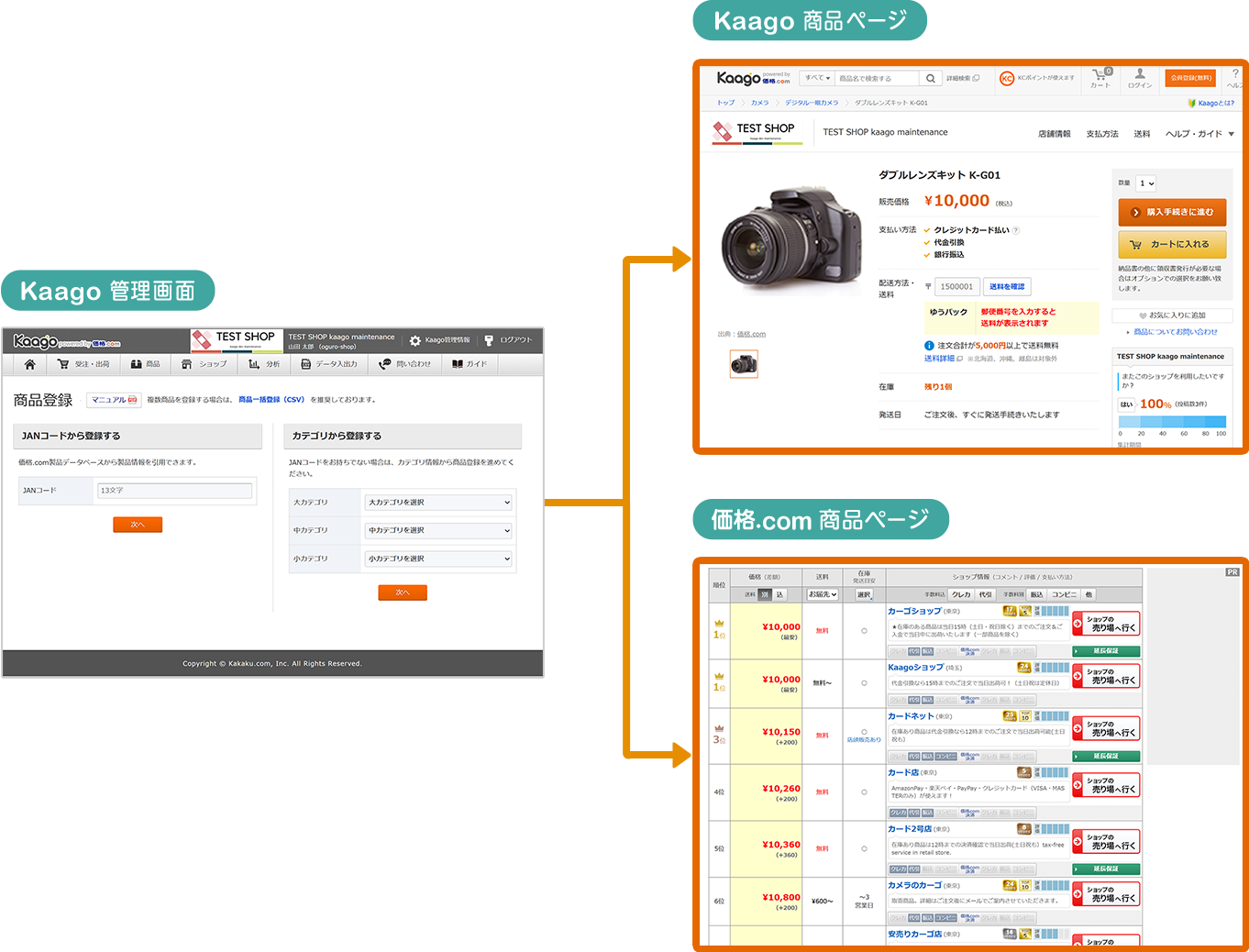Click 購入手続きに進む button
This screenshot has height=952, width=1249.
coord(1172,213)
